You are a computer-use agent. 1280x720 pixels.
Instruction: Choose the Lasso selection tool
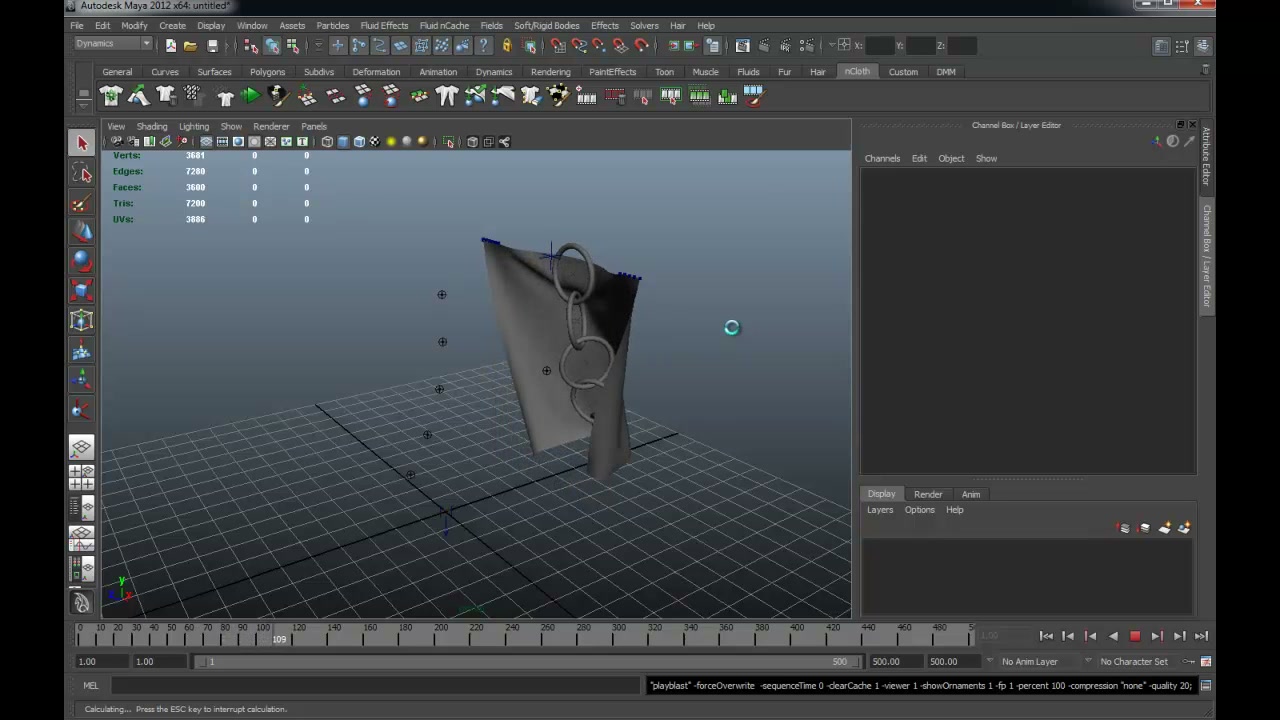[82, 173]
